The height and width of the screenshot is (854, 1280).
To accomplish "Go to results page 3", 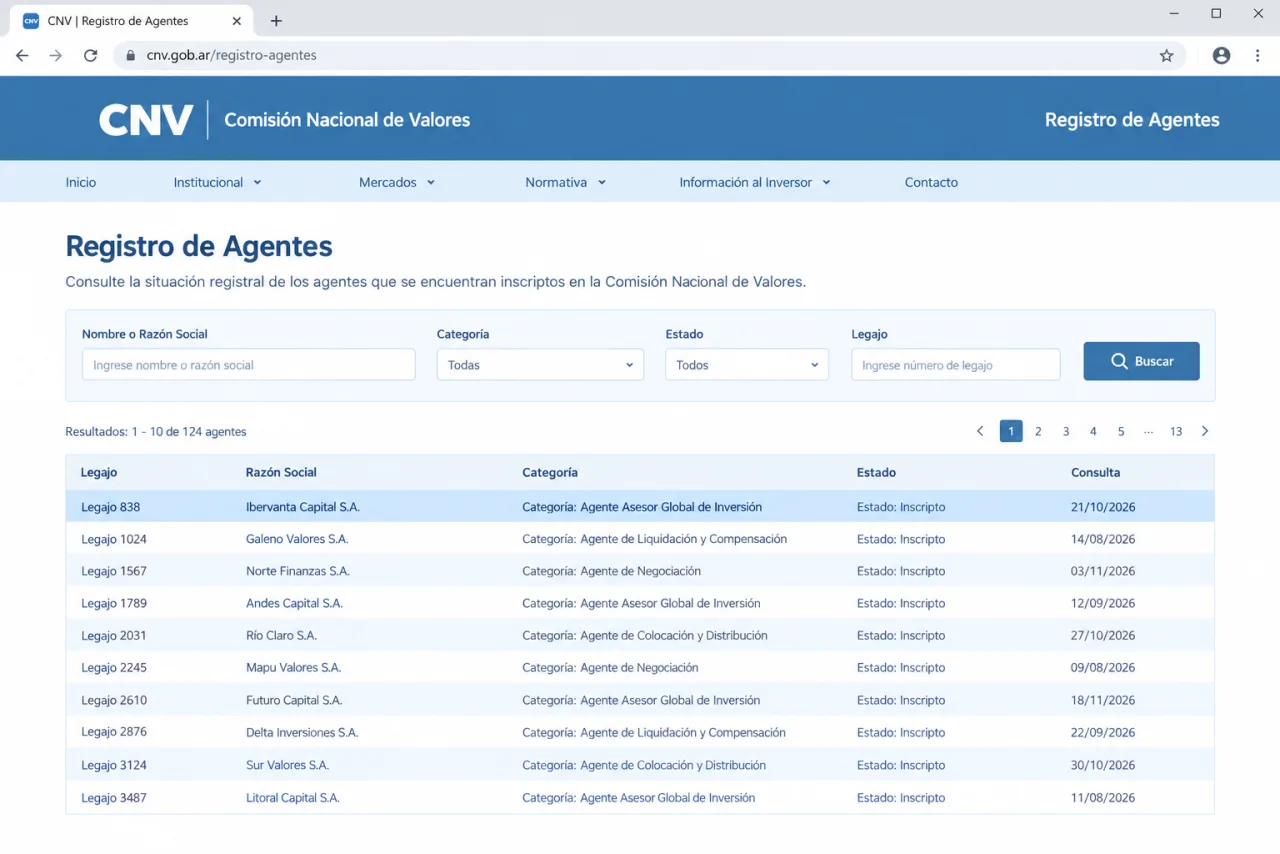I will tap(1066, 431).
